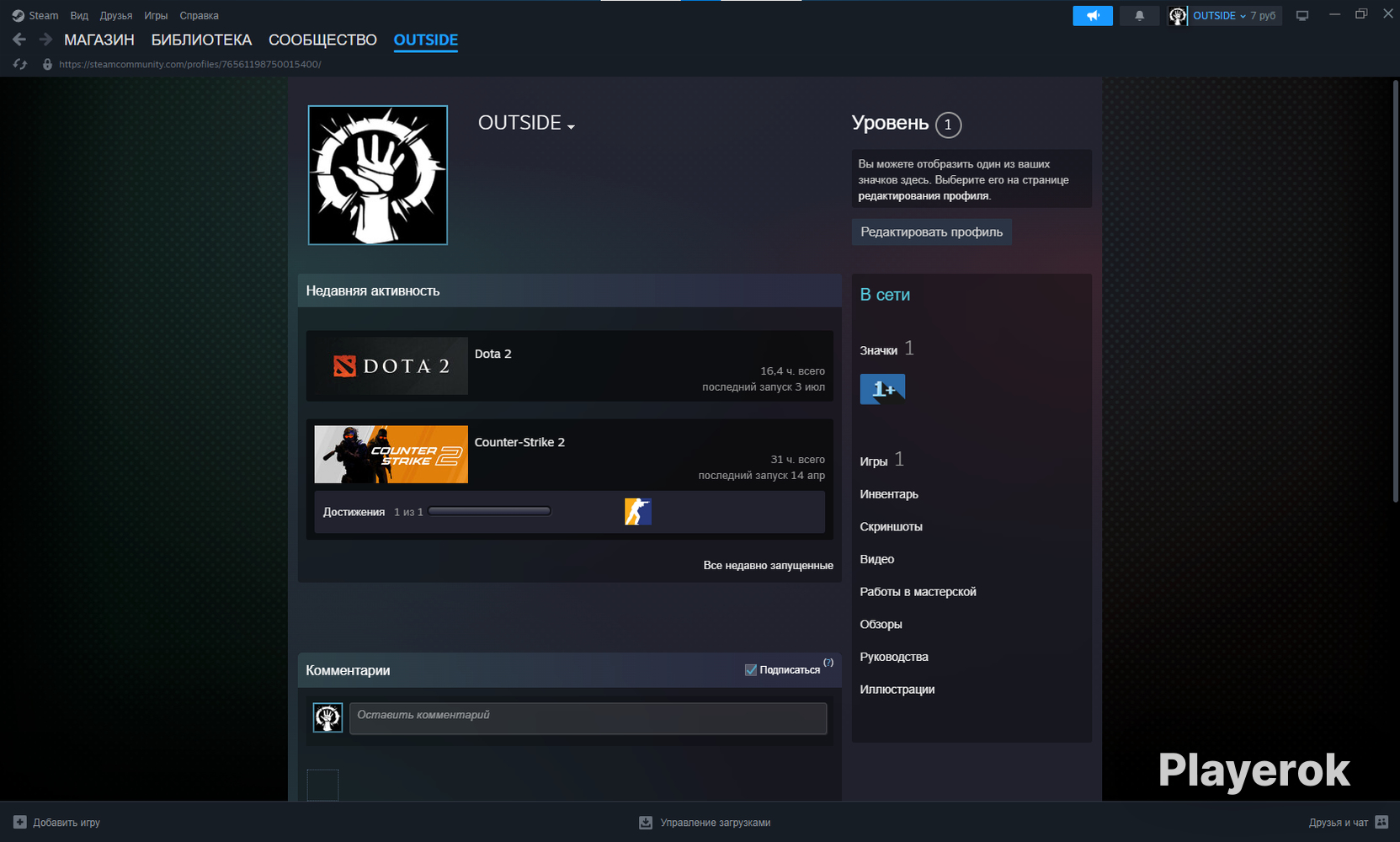This screenshot has height=842, width=1400.
Task: Click the question mark next to Подписаться
Action: [828, 663]
